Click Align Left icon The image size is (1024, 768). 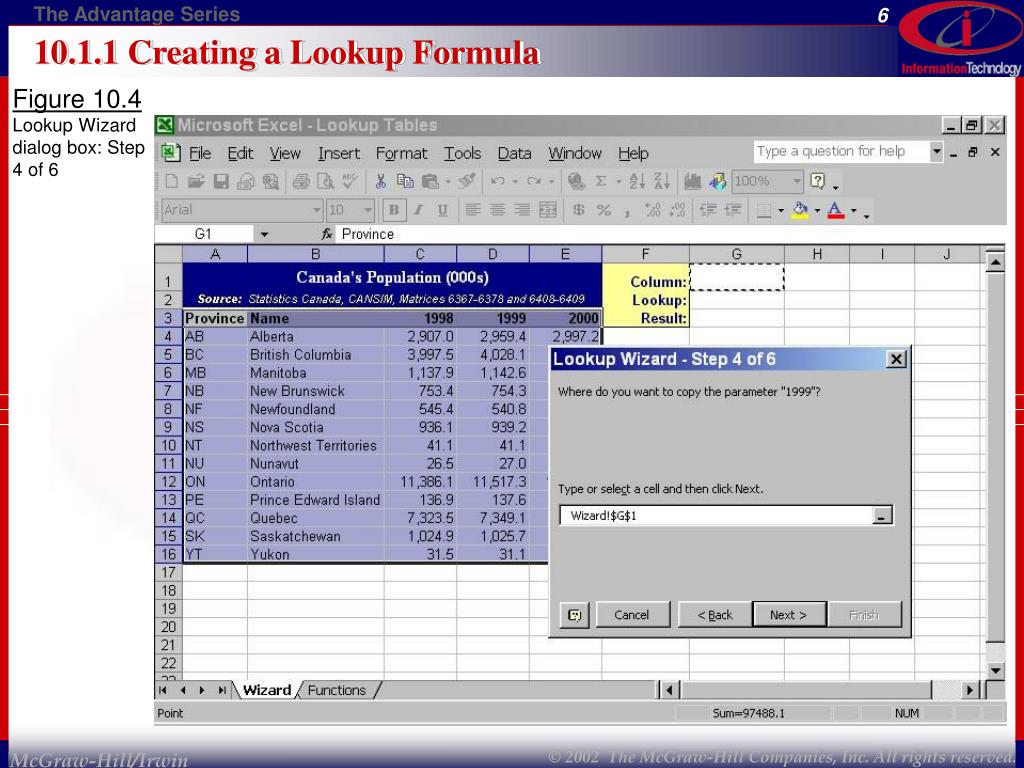click(473, 210)
